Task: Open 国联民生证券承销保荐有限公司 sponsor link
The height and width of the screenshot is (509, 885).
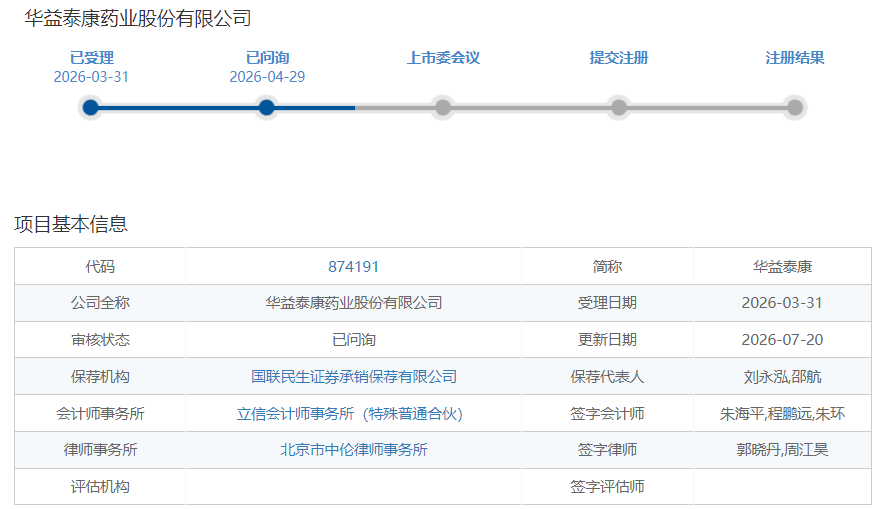Action: pyautogui.click(x=354, y=376)
